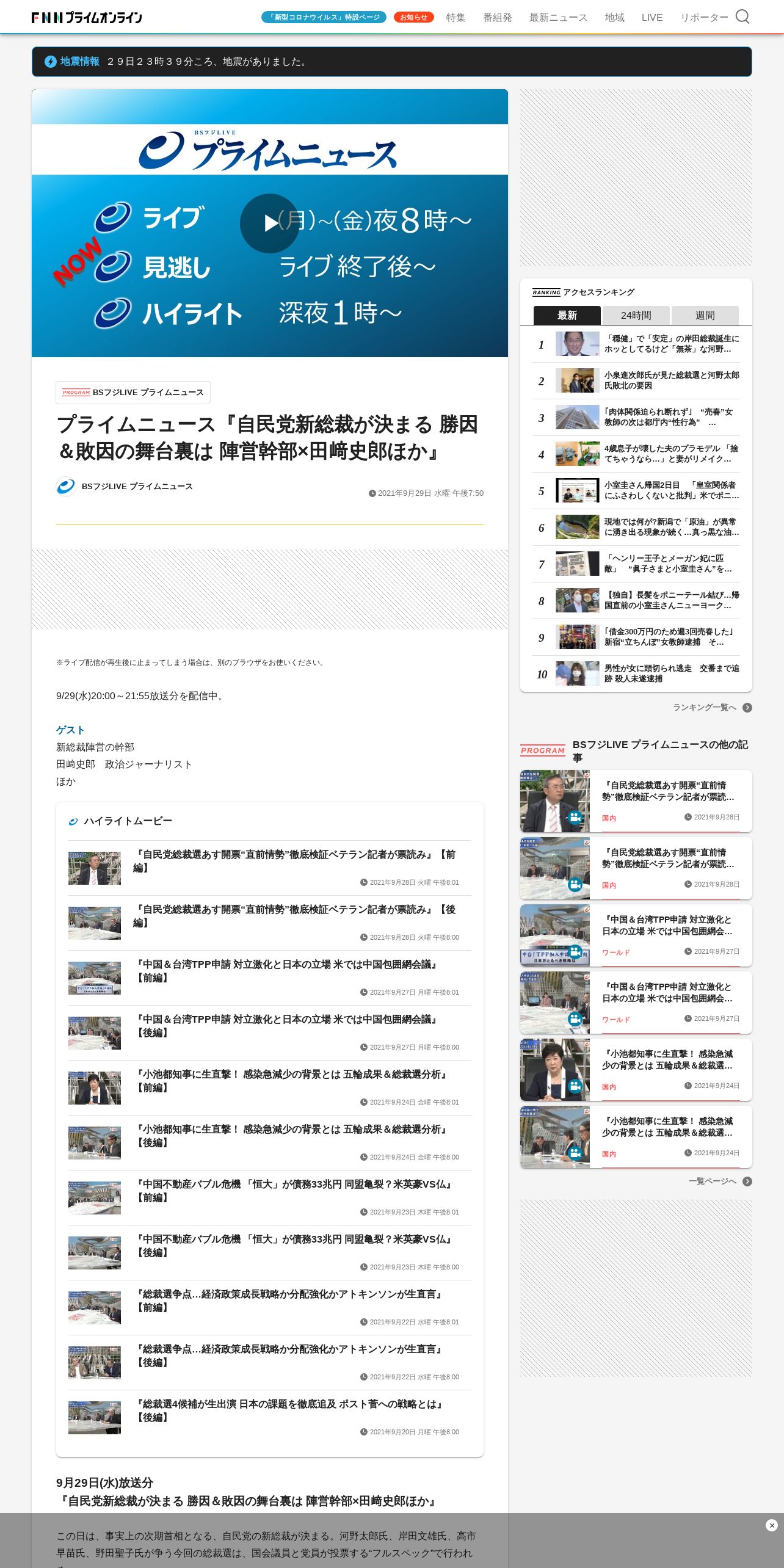Click thumbnail for 総裁選争点 アトキンソン 【後編】
Screen dimensions: 784x1568
pyautogui.click(x=95, y=1363)
